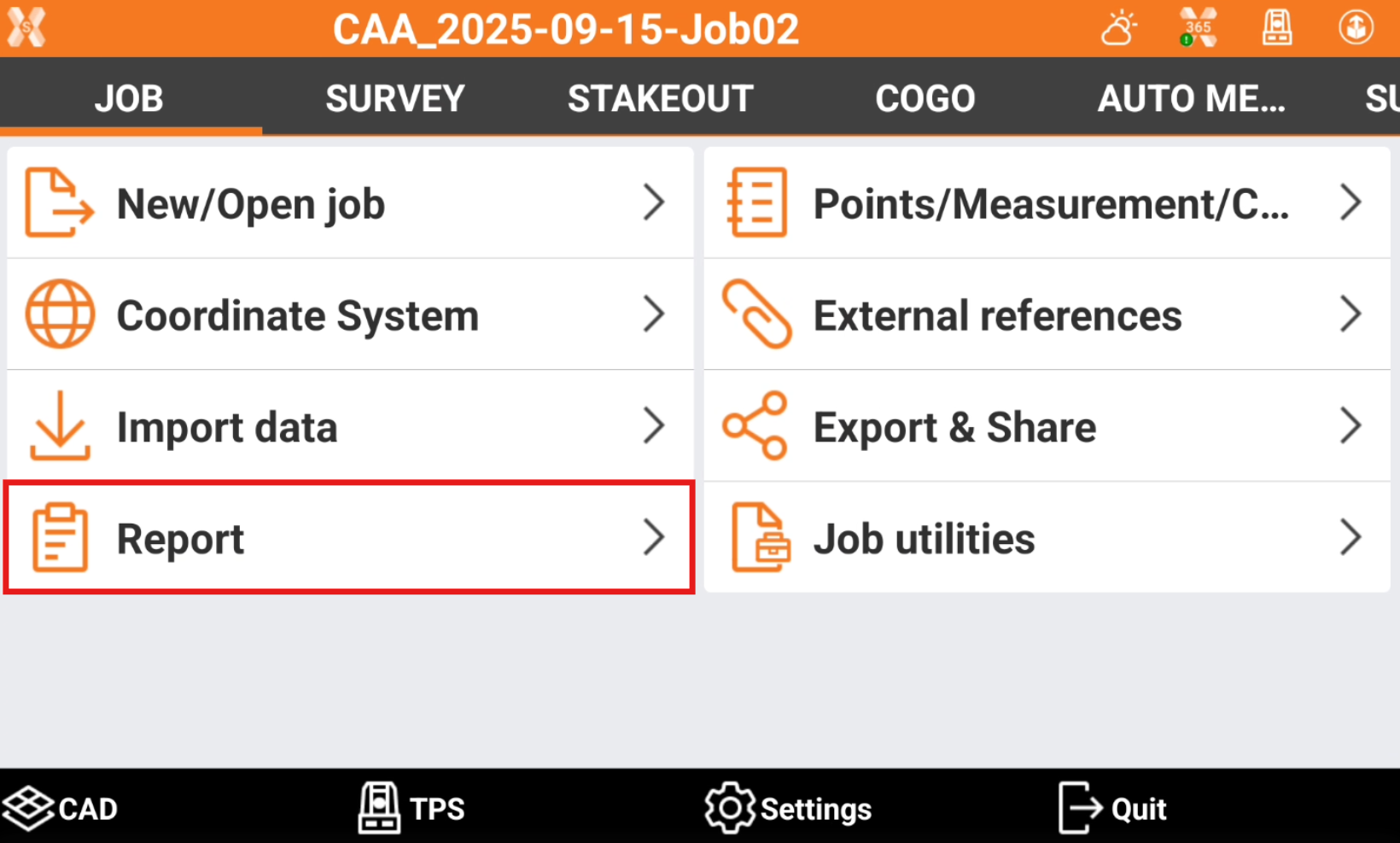Click the Coordinate System globe icon
This screenshot has height=843, width=1400.
pos(60,314)
